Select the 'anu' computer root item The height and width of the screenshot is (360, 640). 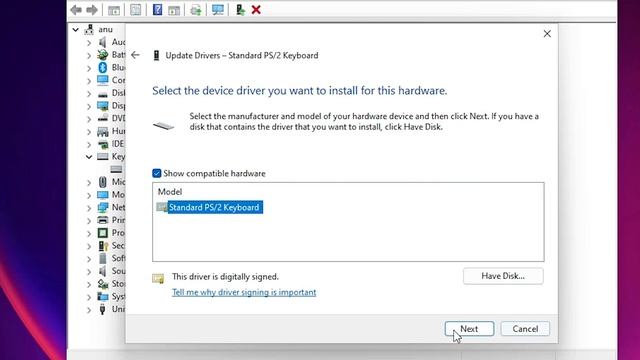105,30
